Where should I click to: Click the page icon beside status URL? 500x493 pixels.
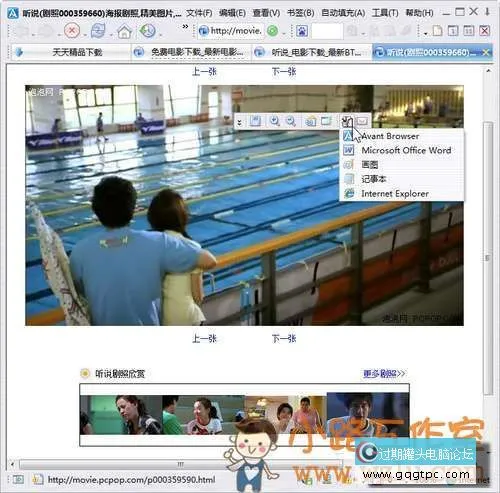[38, 479]
